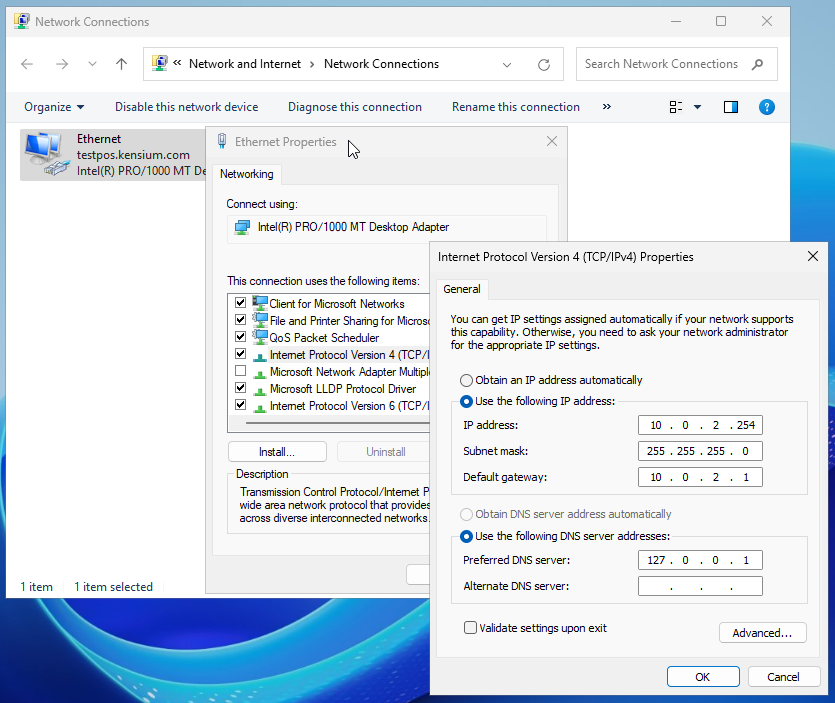
Task: Open Help with the question mark icon
Action: pos(766,107)
